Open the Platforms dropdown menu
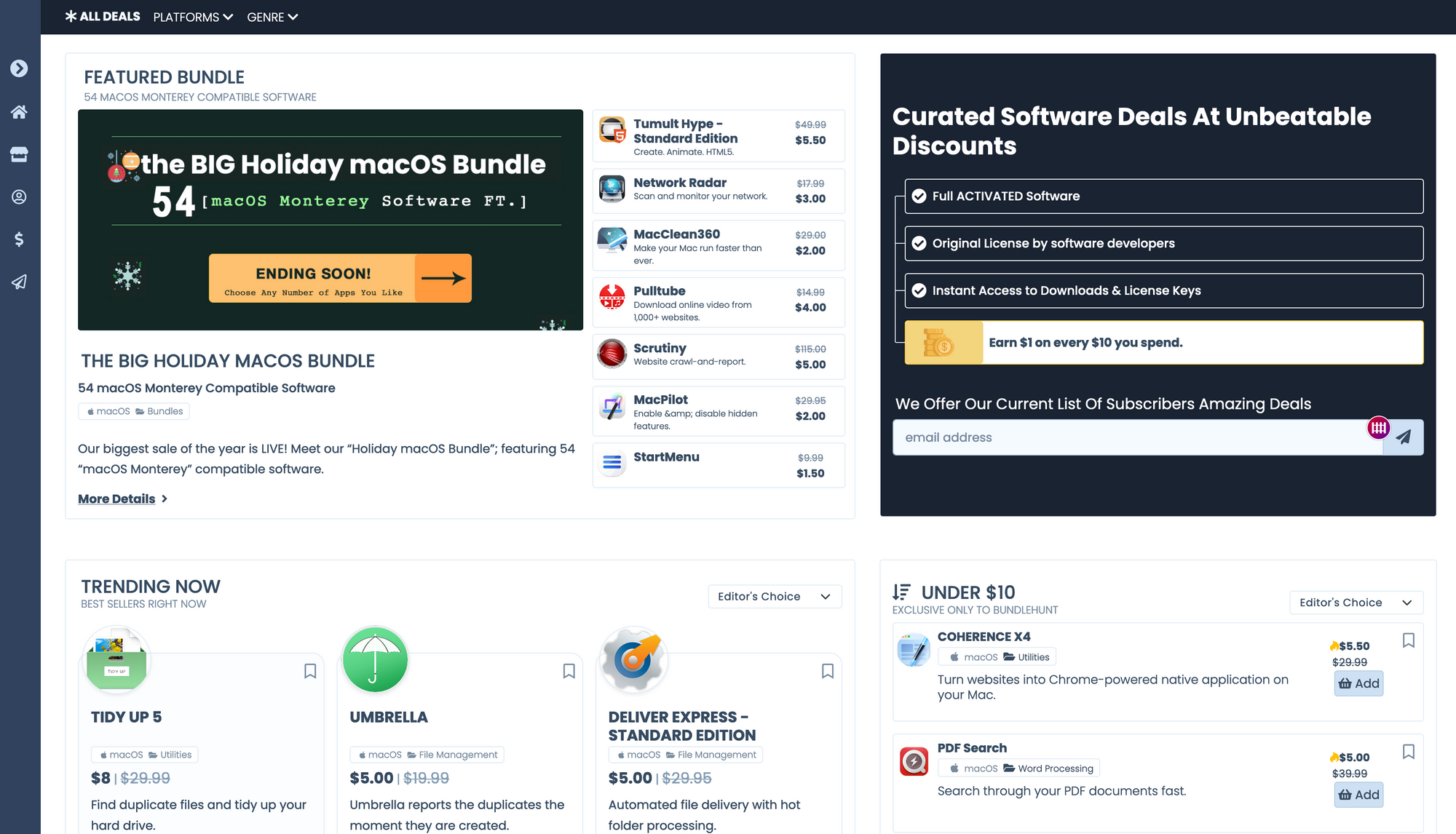Image resolution: width=1456 pixels, height=834 pixels. pyautogui.click(x=193, y=17)
